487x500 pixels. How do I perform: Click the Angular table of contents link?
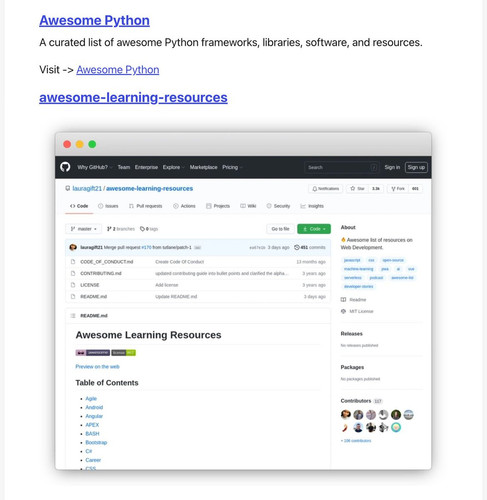(94, 416)
